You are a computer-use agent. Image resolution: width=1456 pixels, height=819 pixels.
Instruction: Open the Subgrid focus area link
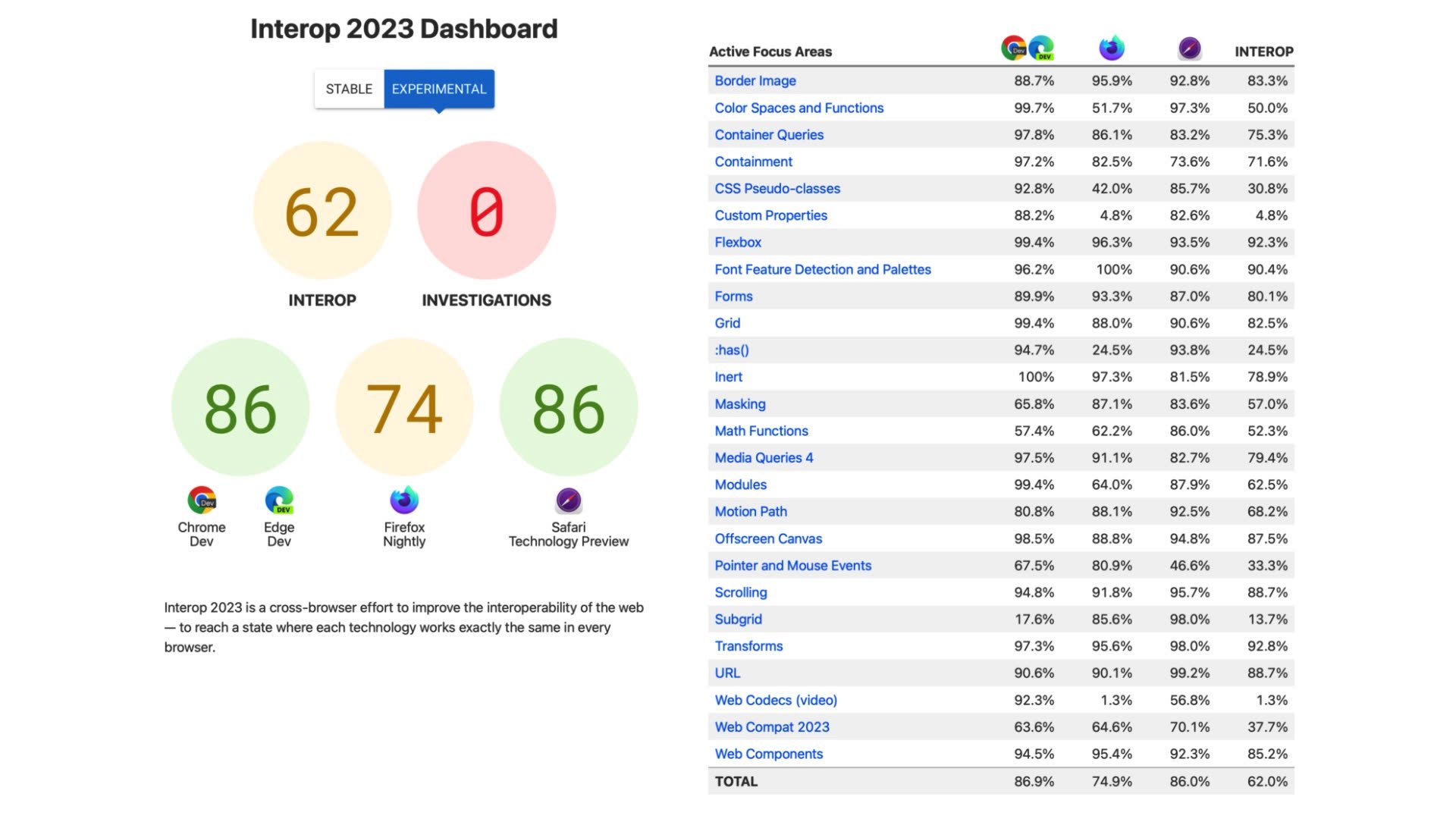pos(738,619)
